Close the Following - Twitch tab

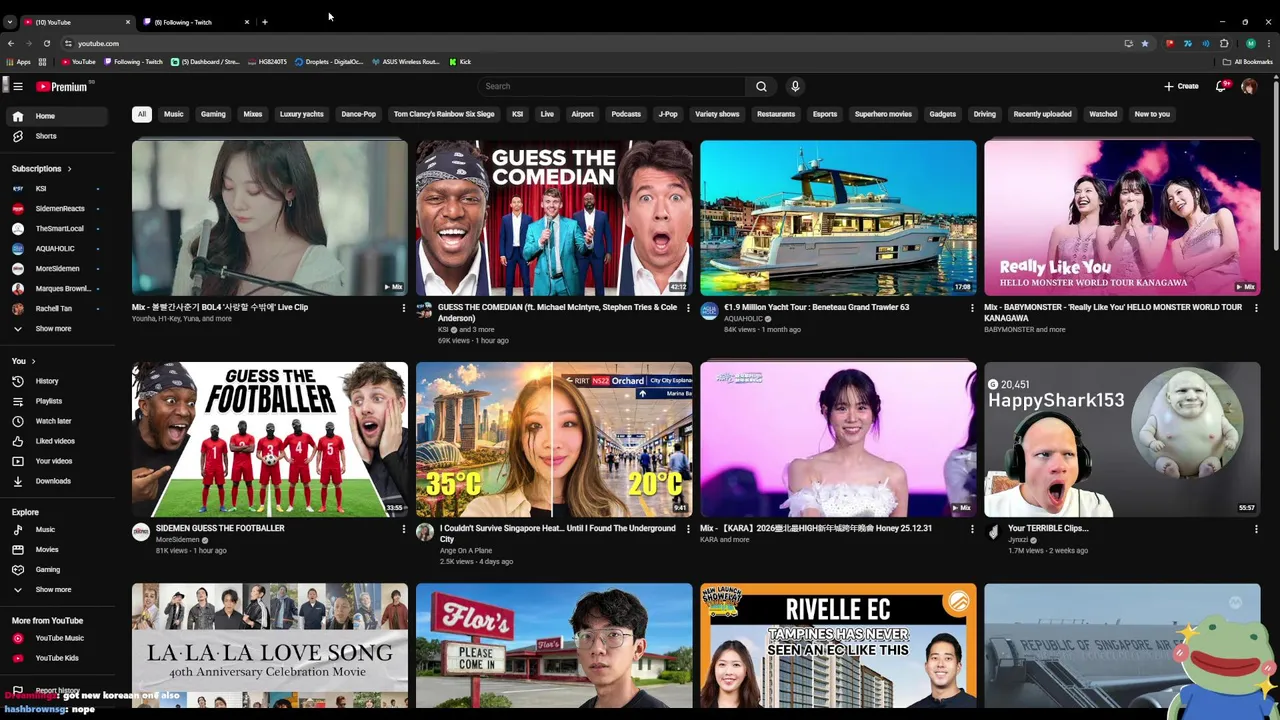[x=247, y=22]
